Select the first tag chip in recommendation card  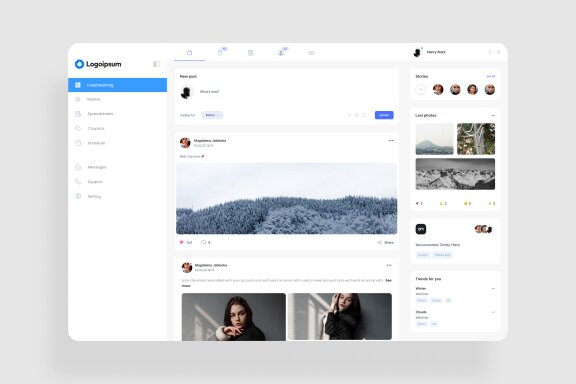(422, 255)
